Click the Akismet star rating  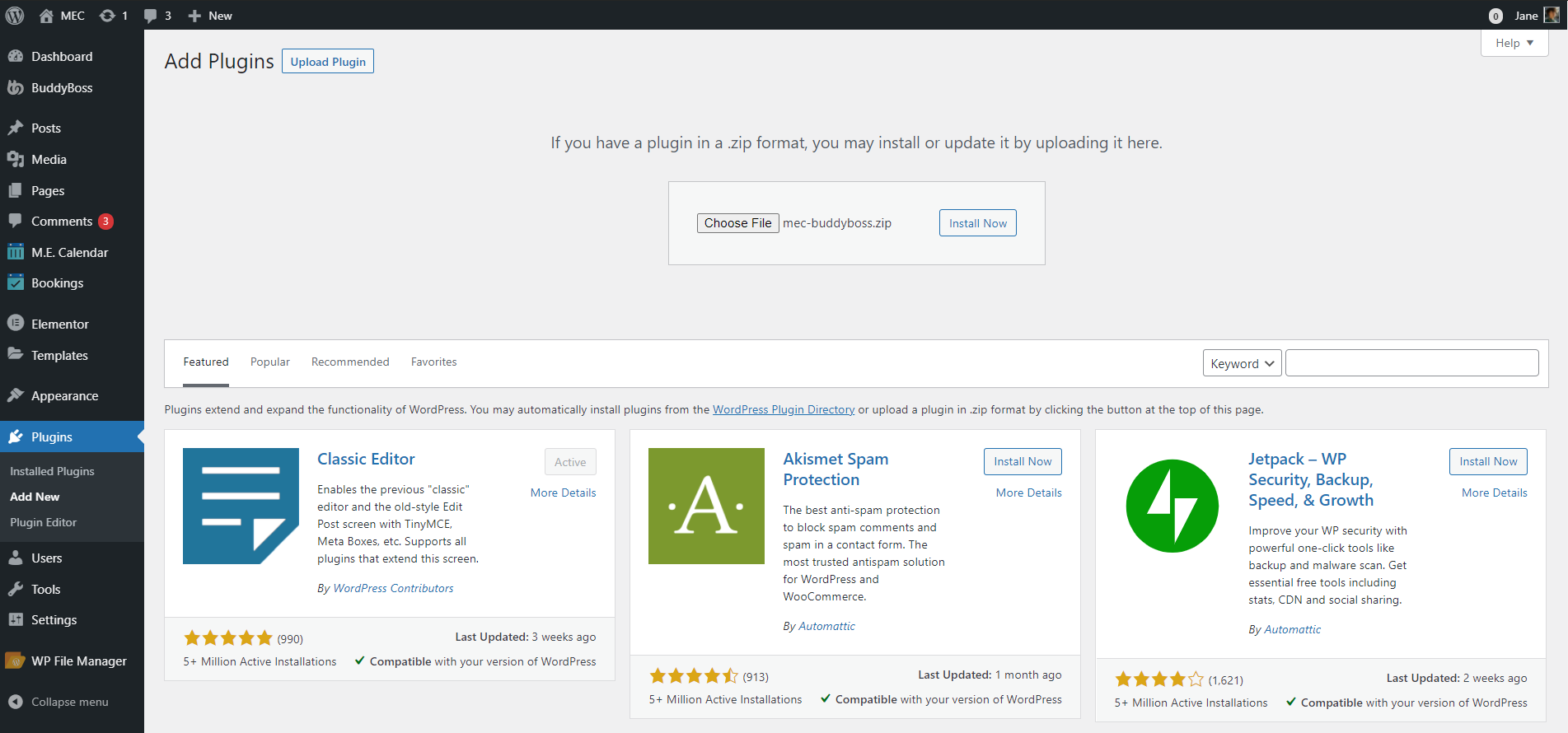[x=694, y=676]
